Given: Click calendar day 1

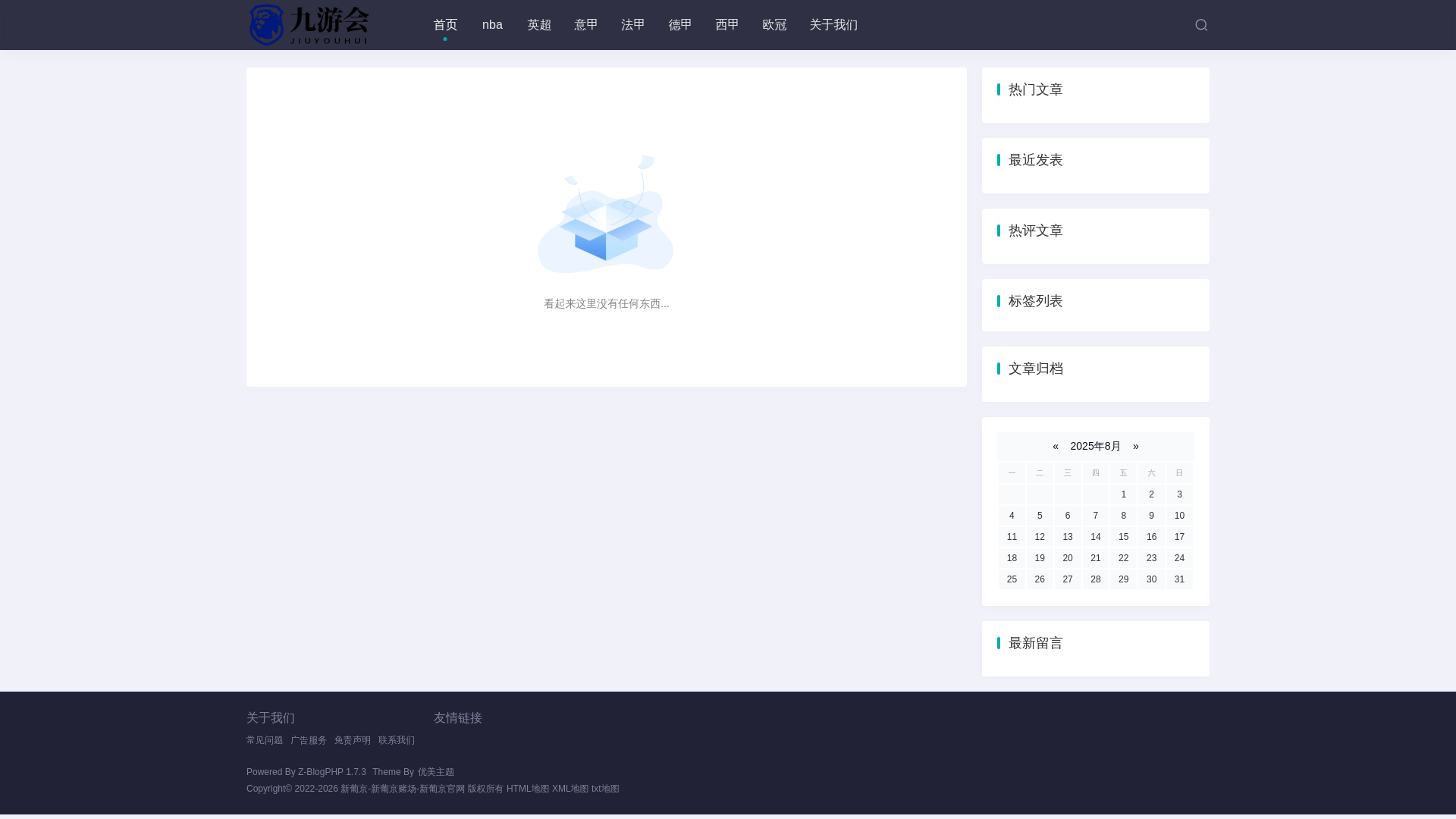Looking at the screenshot, I should point(1124,494).
